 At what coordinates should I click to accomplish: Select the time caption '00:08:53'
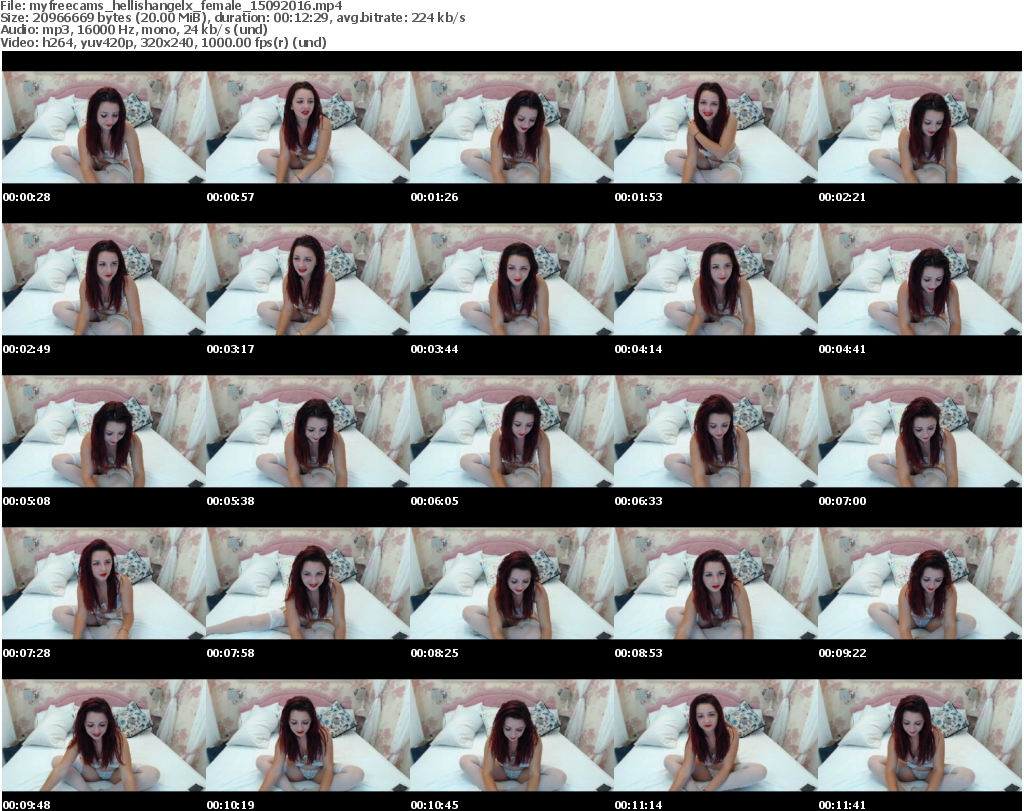coord(638,653)
